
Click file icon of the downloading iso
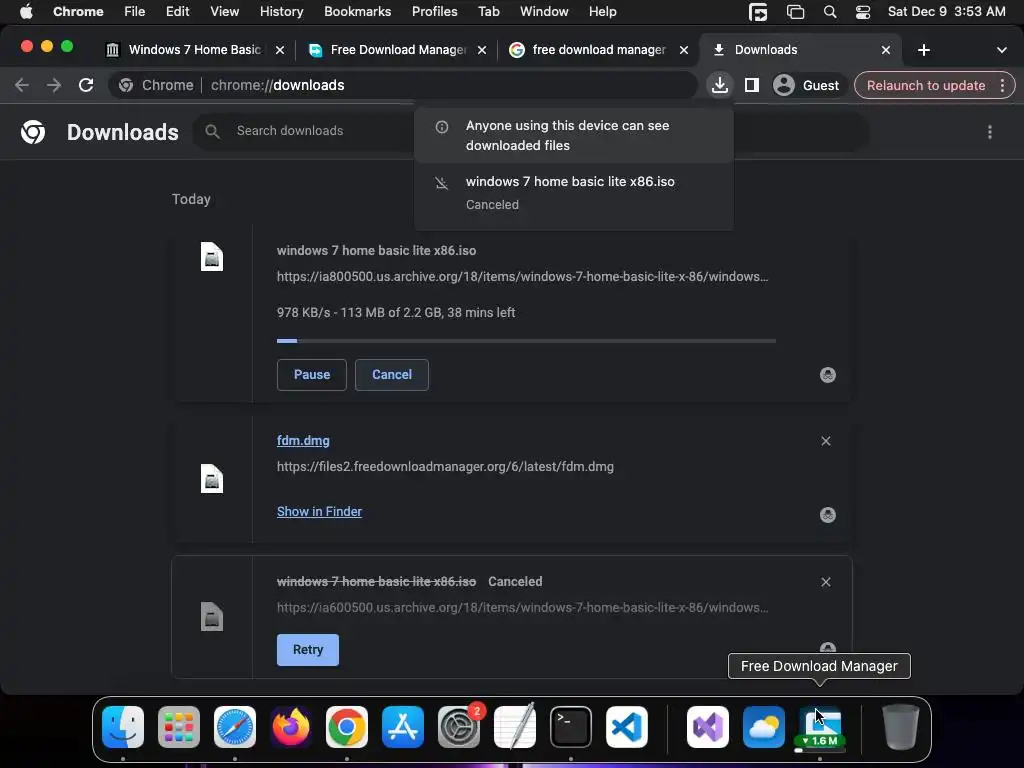pos(212,257)
